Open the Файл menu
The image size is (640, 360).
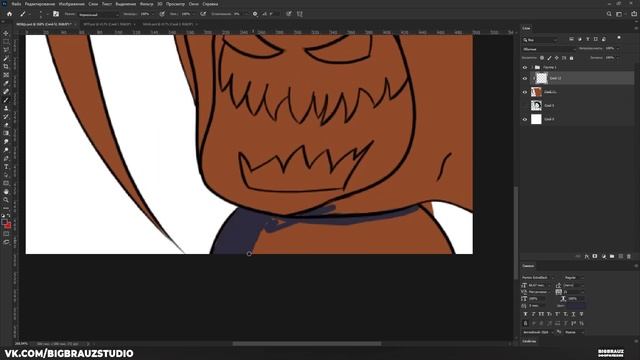[16, 4]
